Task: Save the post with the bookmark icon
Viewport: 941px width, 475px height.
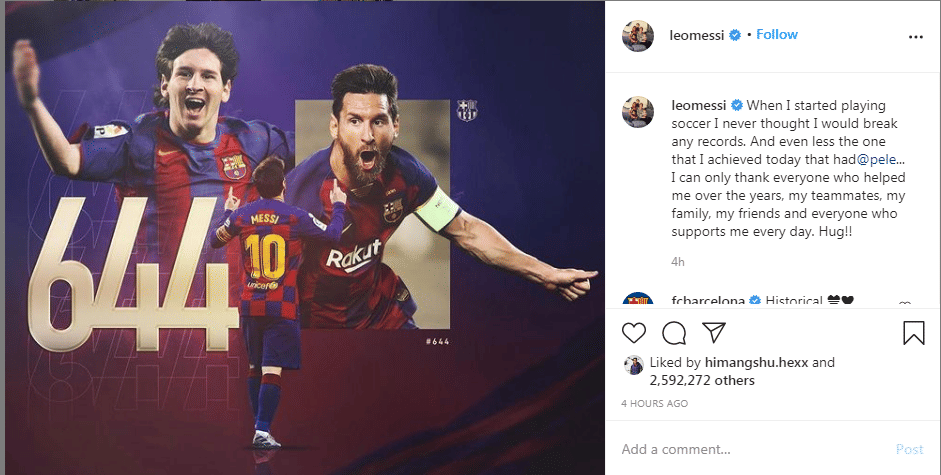Action: click(913, 333)
